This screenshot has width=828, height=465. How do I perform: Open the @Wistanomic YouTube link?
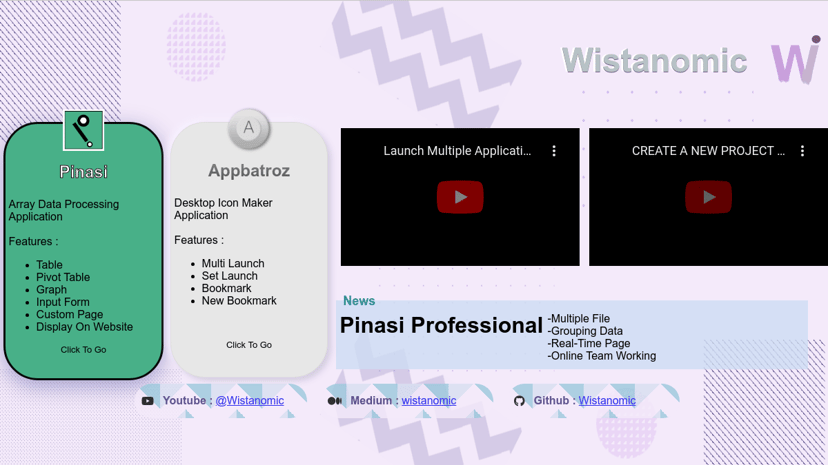click(249, 401)
